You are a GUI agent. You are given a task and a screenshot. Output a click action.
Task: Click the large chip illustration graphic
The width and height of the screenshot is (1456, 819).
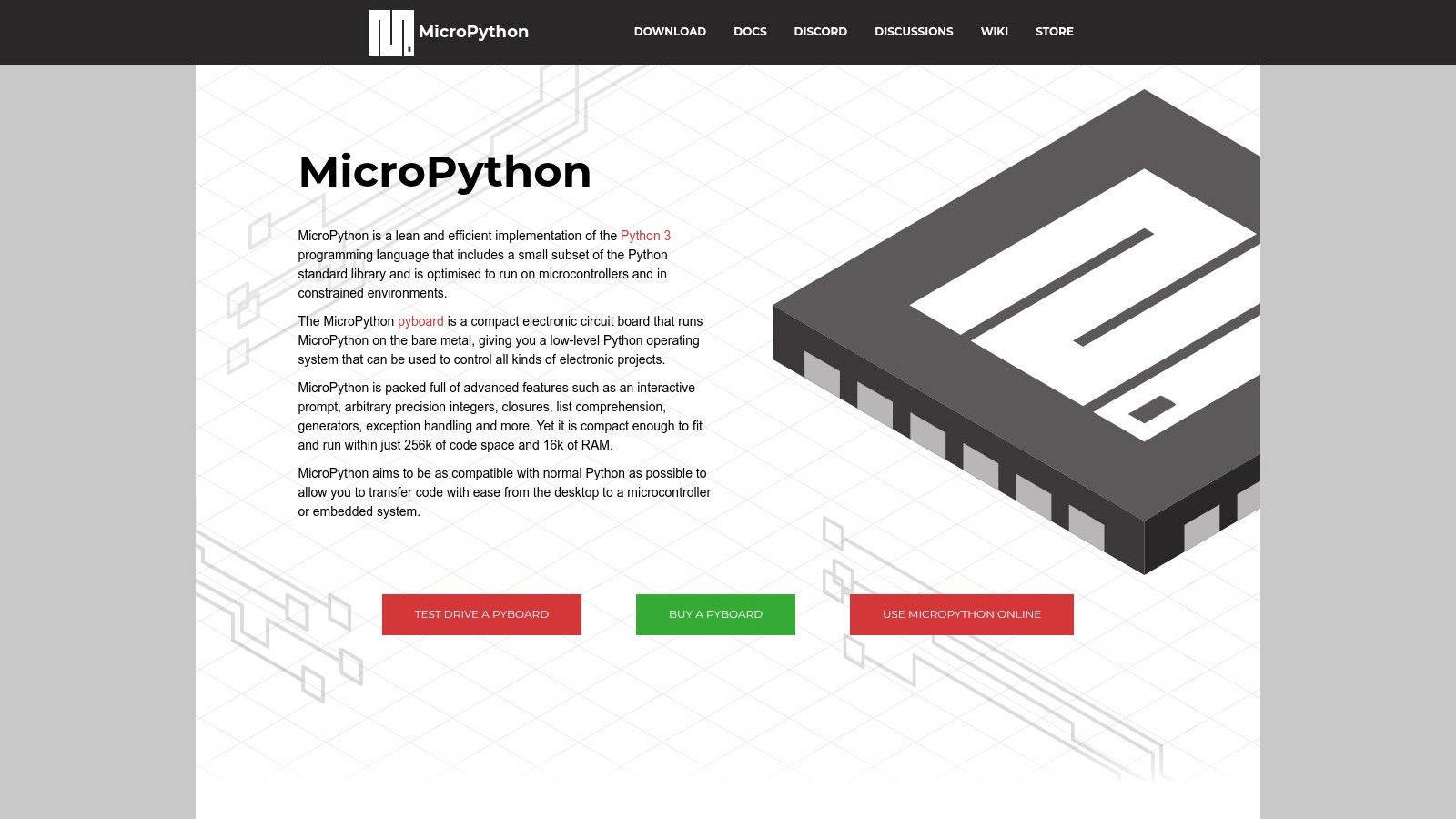click(x=1016, y=332)
